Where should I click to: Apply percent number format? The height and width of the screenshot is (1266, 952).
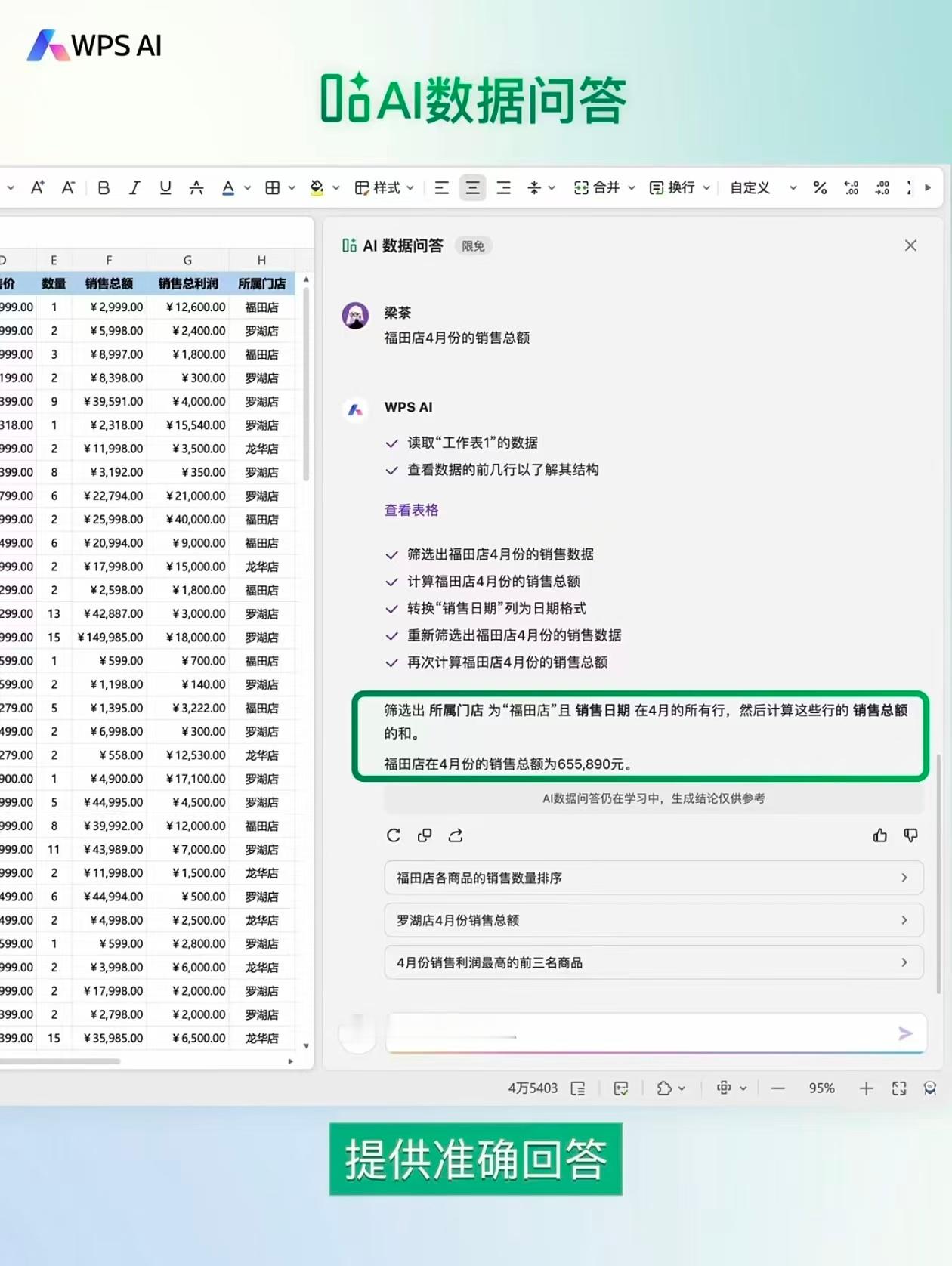click(x=820, y=187)
